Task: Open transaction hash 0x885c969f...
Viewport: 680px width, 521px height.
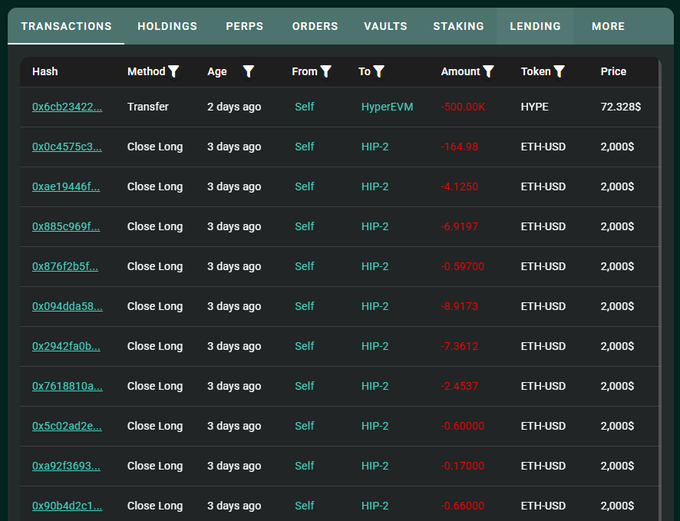Action: pos(66,226)
